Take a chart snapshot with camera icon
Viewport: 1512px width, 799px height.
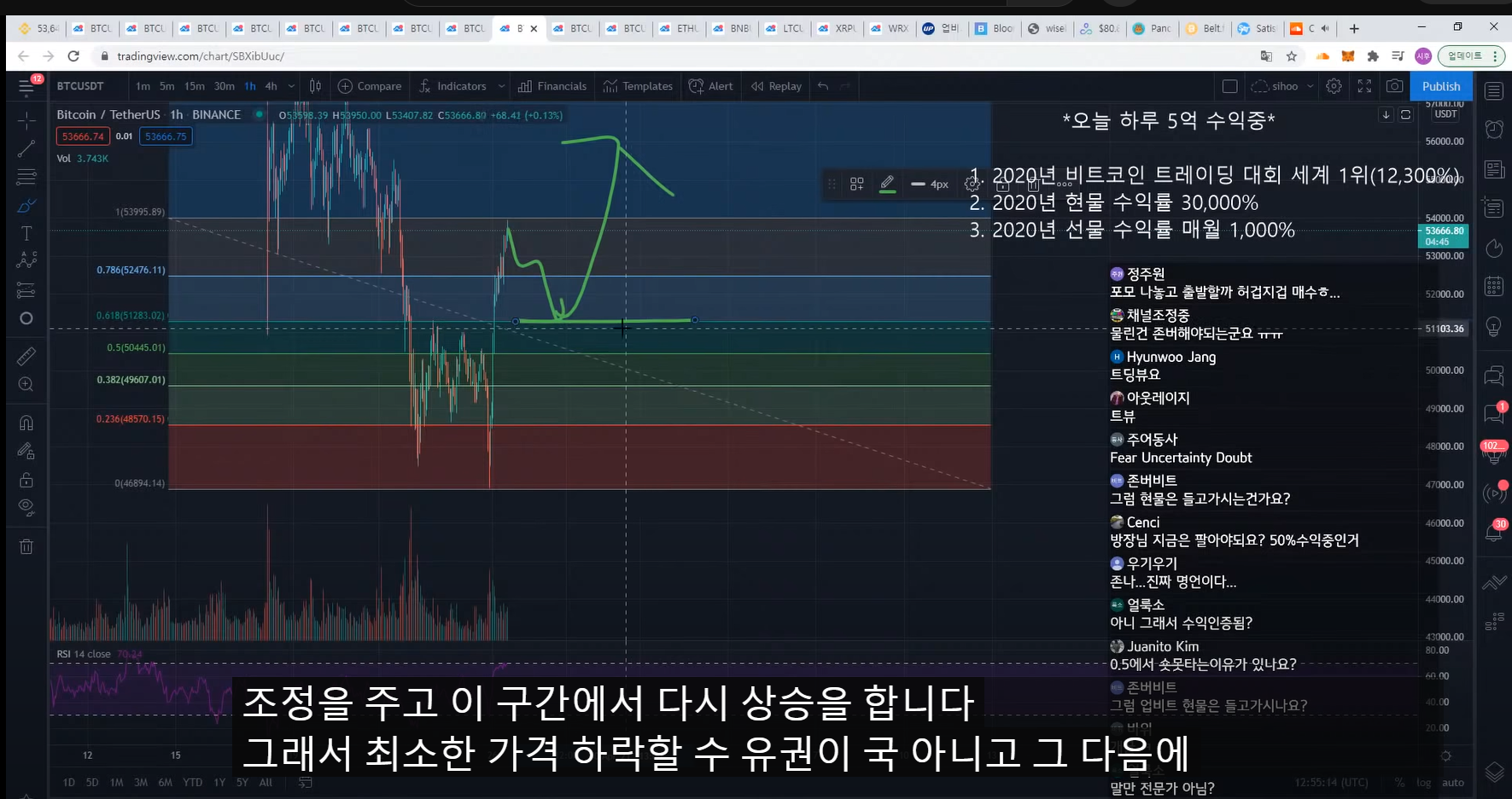[1394, 86]
